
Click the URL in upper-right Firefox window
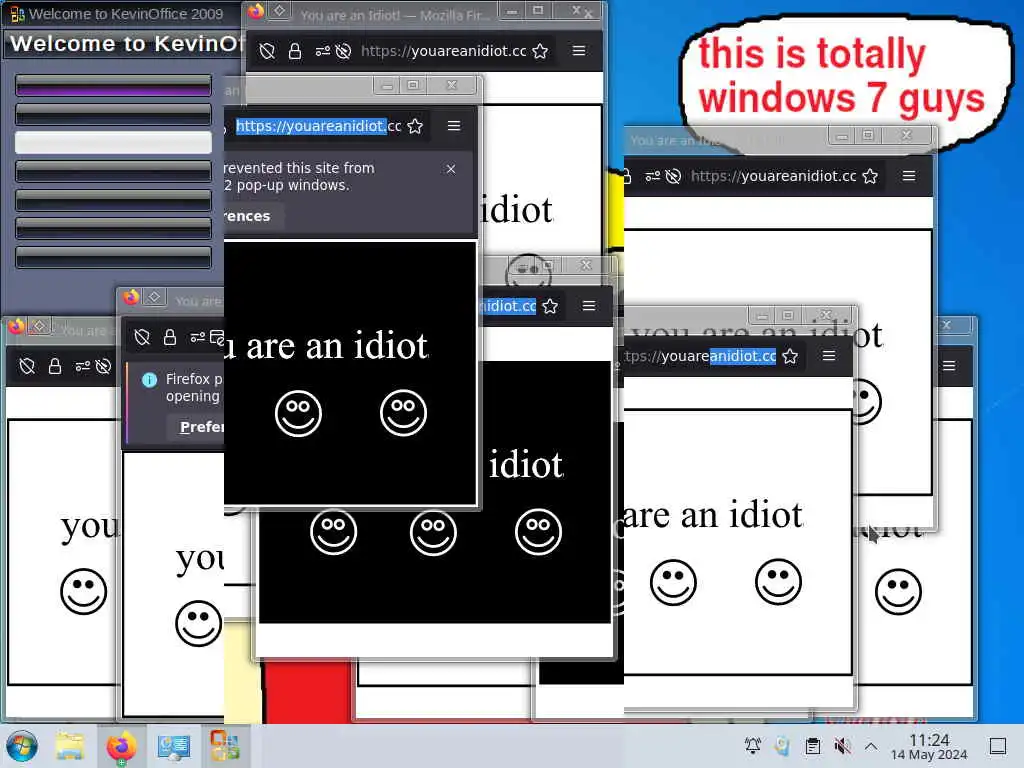click(773, 176)
